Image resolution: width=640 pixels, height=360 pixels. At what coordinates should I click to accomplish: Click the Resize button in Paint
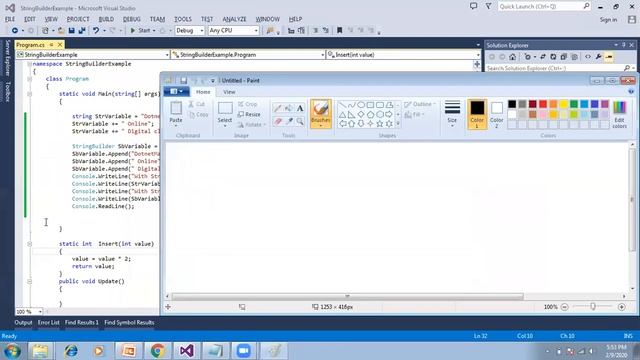pyautogui.click(x=249, y=115)
